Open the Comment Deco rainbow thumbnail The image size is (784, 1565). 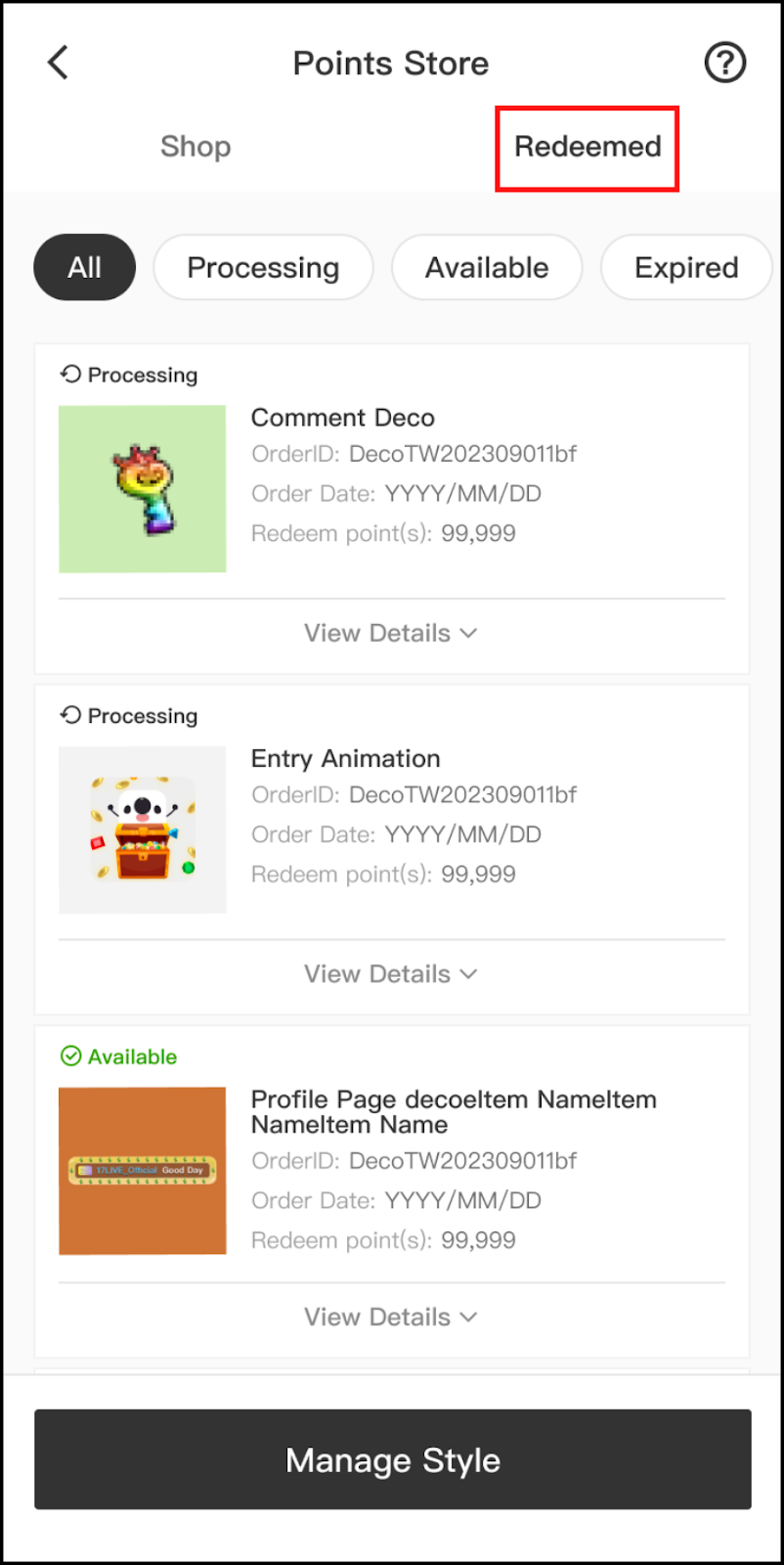[143, 489]
